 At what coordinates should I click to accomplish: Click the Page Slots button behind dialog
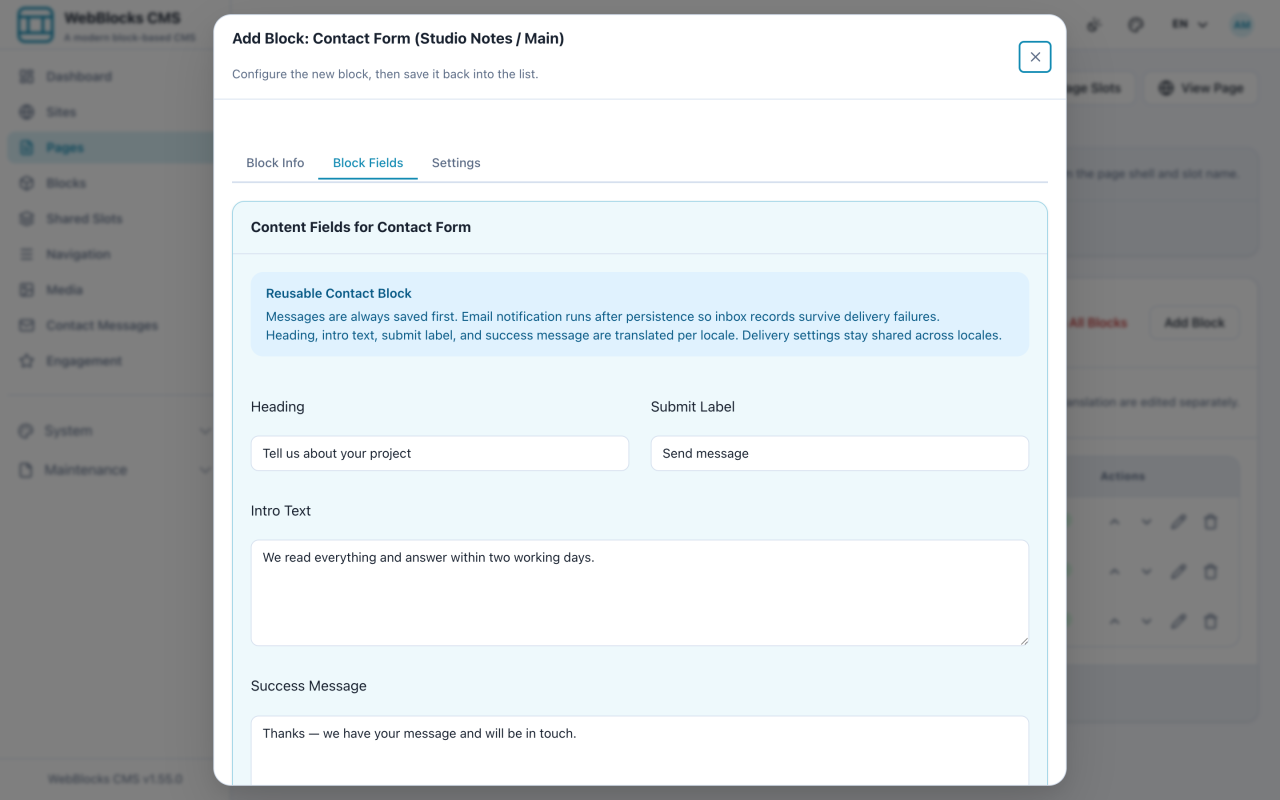[x=1098, y=88]
